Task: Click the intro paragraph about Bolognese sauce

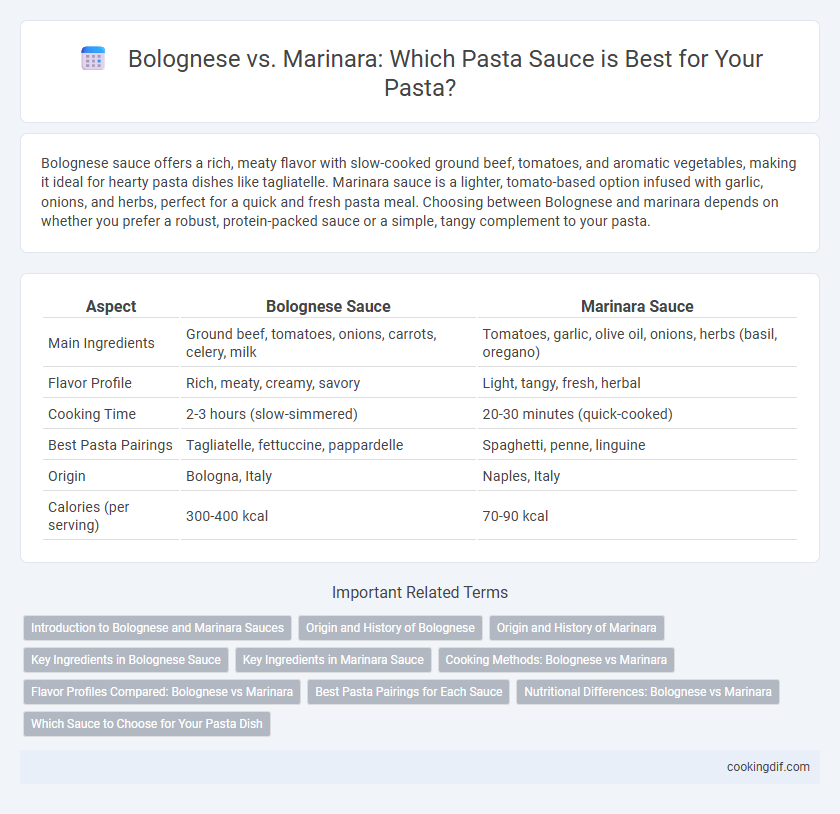Action: (x=418, y=192)
